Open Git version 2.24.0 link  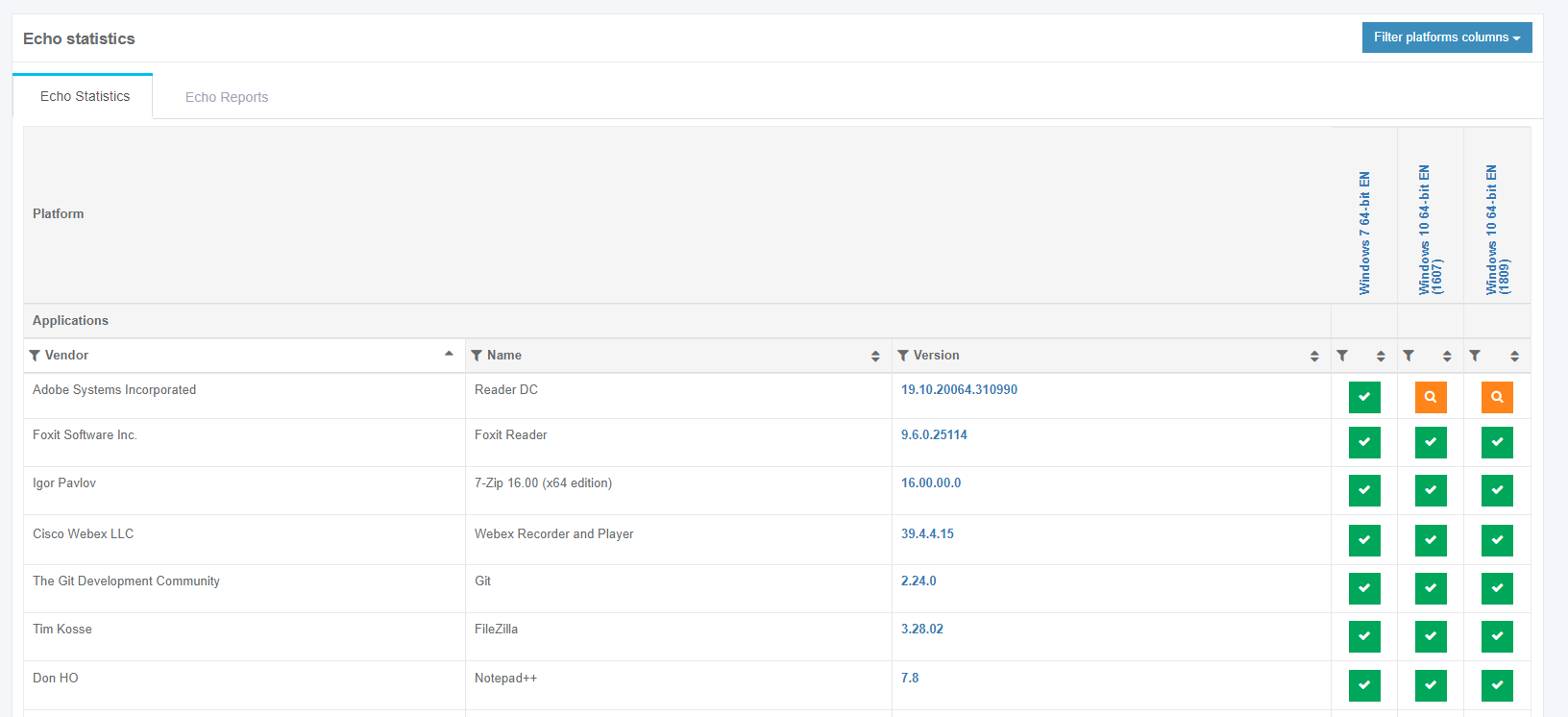(919, 581)
